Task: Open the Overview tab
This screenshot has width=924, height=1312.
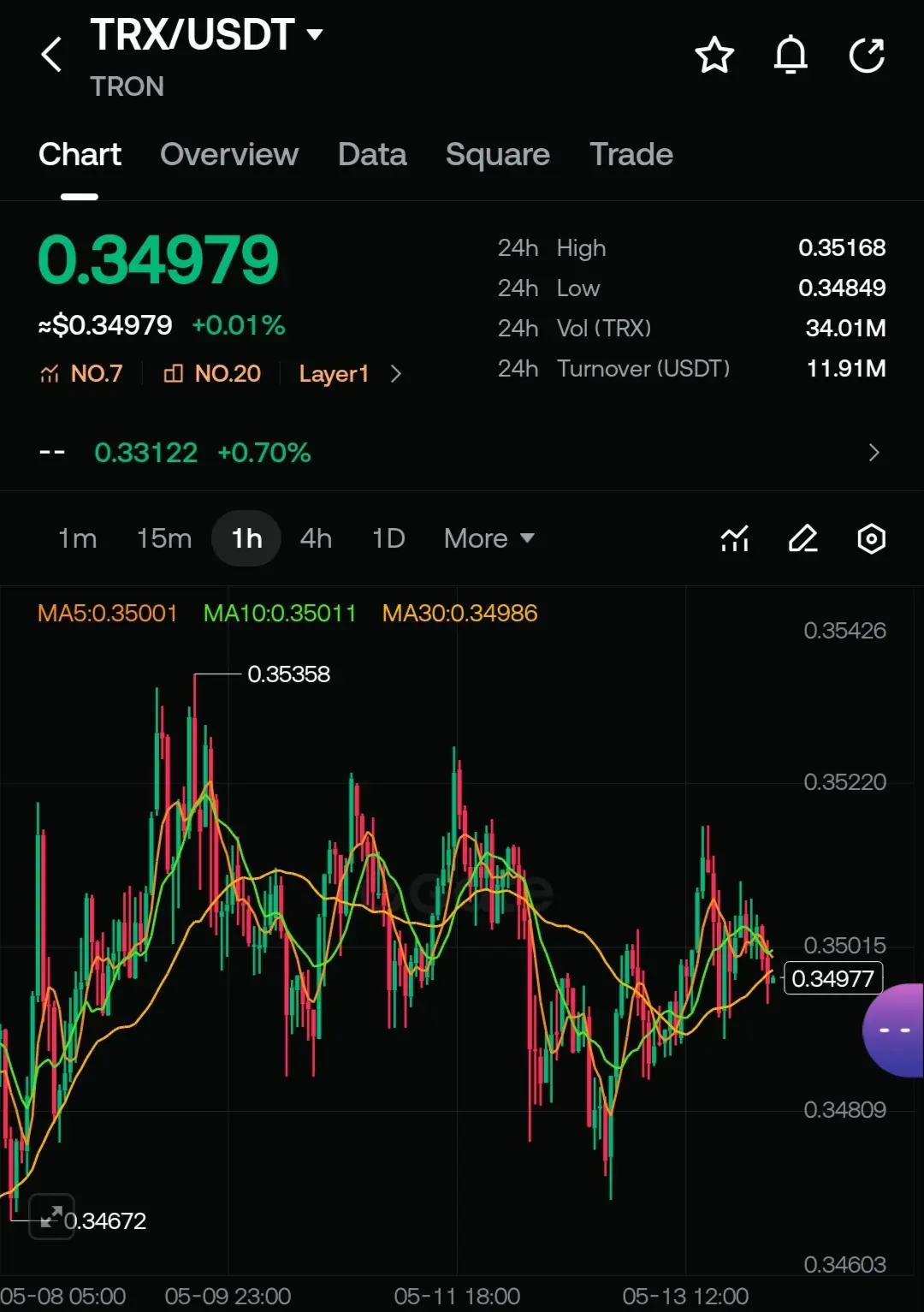Action: pyautogui.click(x=229, y=154)
